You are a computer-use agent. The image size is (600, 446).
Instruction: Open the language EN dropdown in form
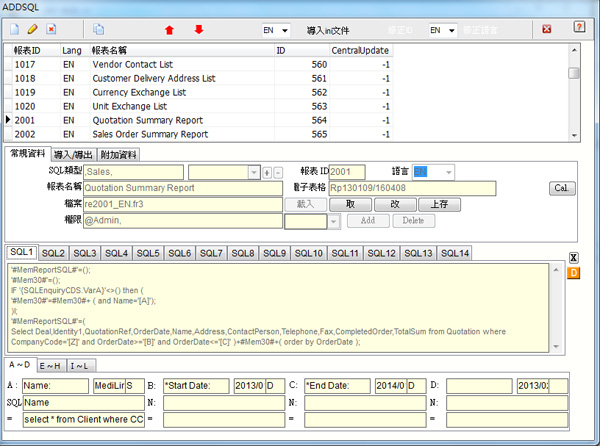[x=449, y=172]
